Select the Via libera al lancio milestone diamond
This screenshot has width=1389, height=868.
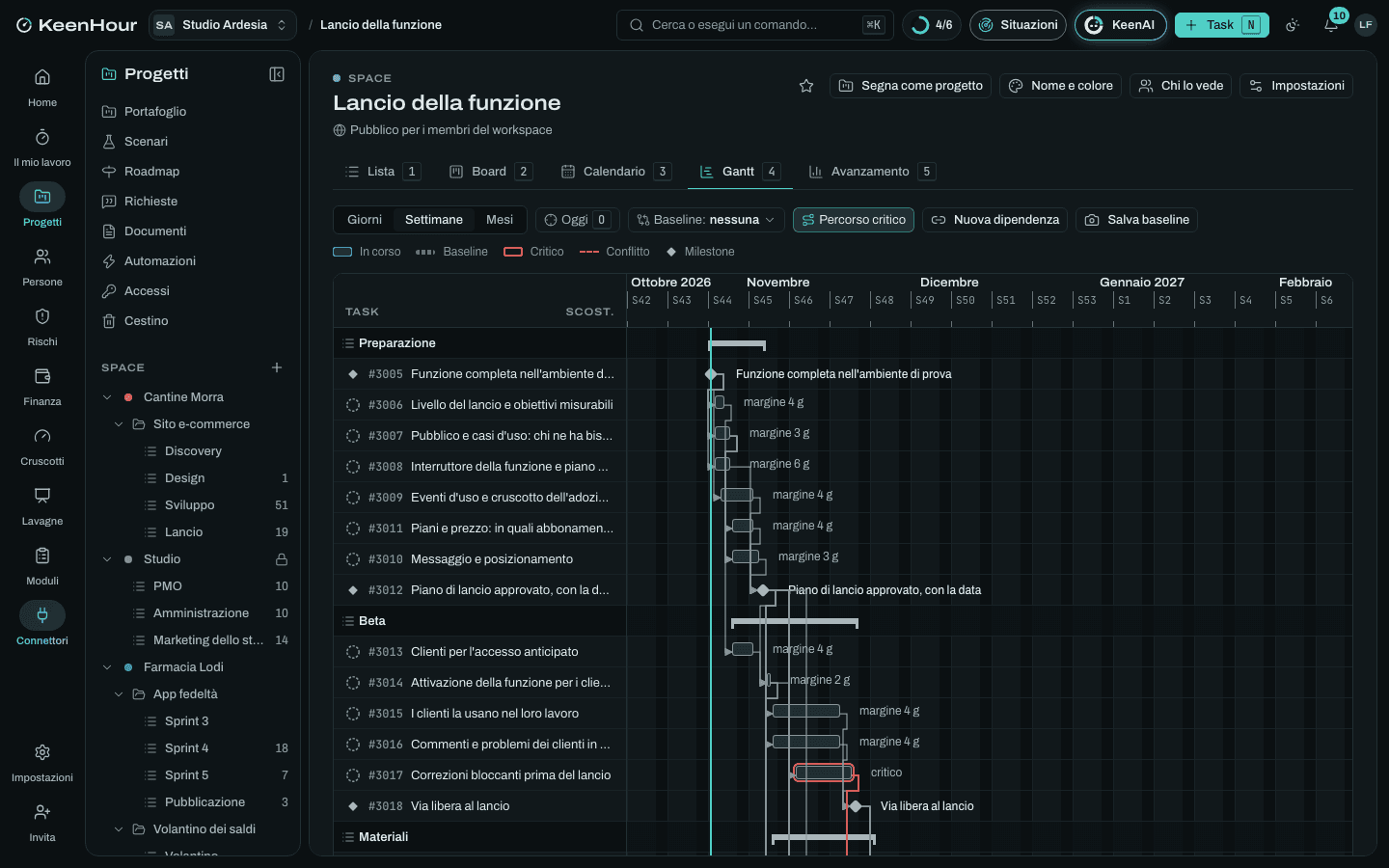pos(856,806)
